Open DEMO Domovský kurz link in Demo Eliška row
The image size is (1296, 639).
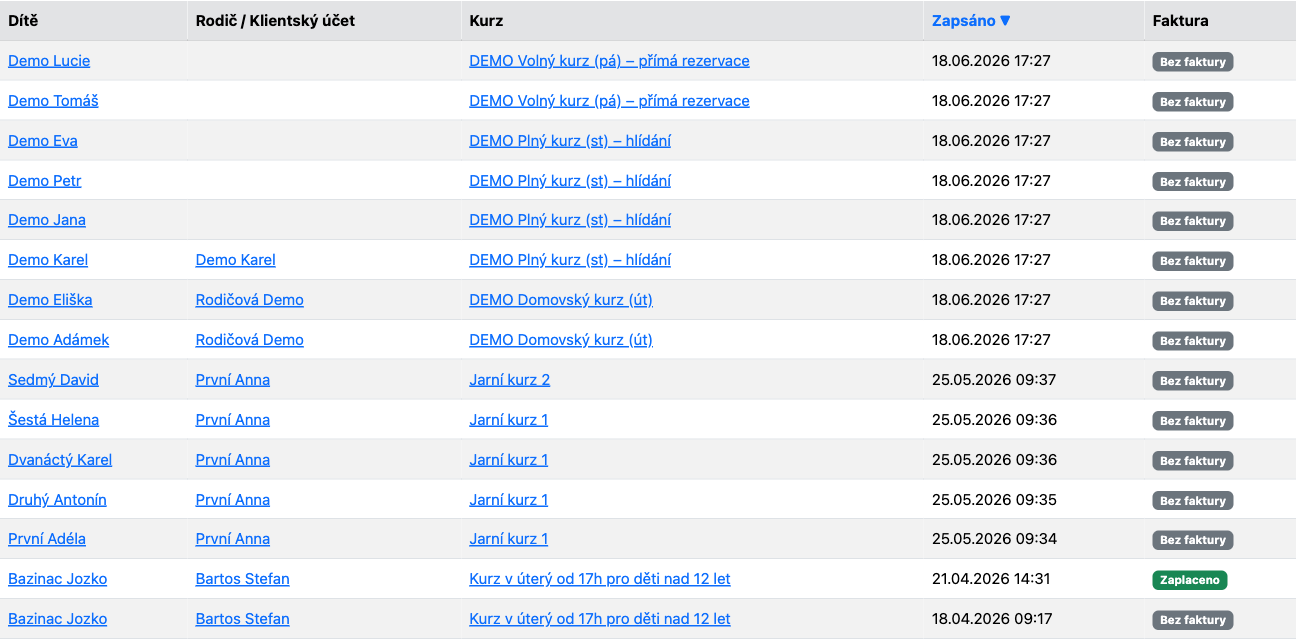pos(561,300)
